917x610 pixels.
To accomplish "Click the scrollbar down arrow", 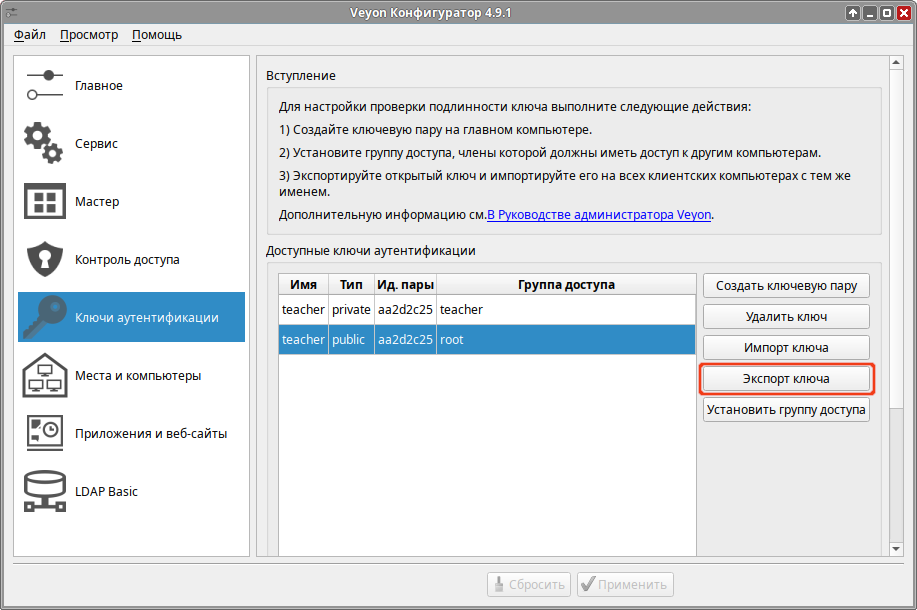I will point(896,549).
